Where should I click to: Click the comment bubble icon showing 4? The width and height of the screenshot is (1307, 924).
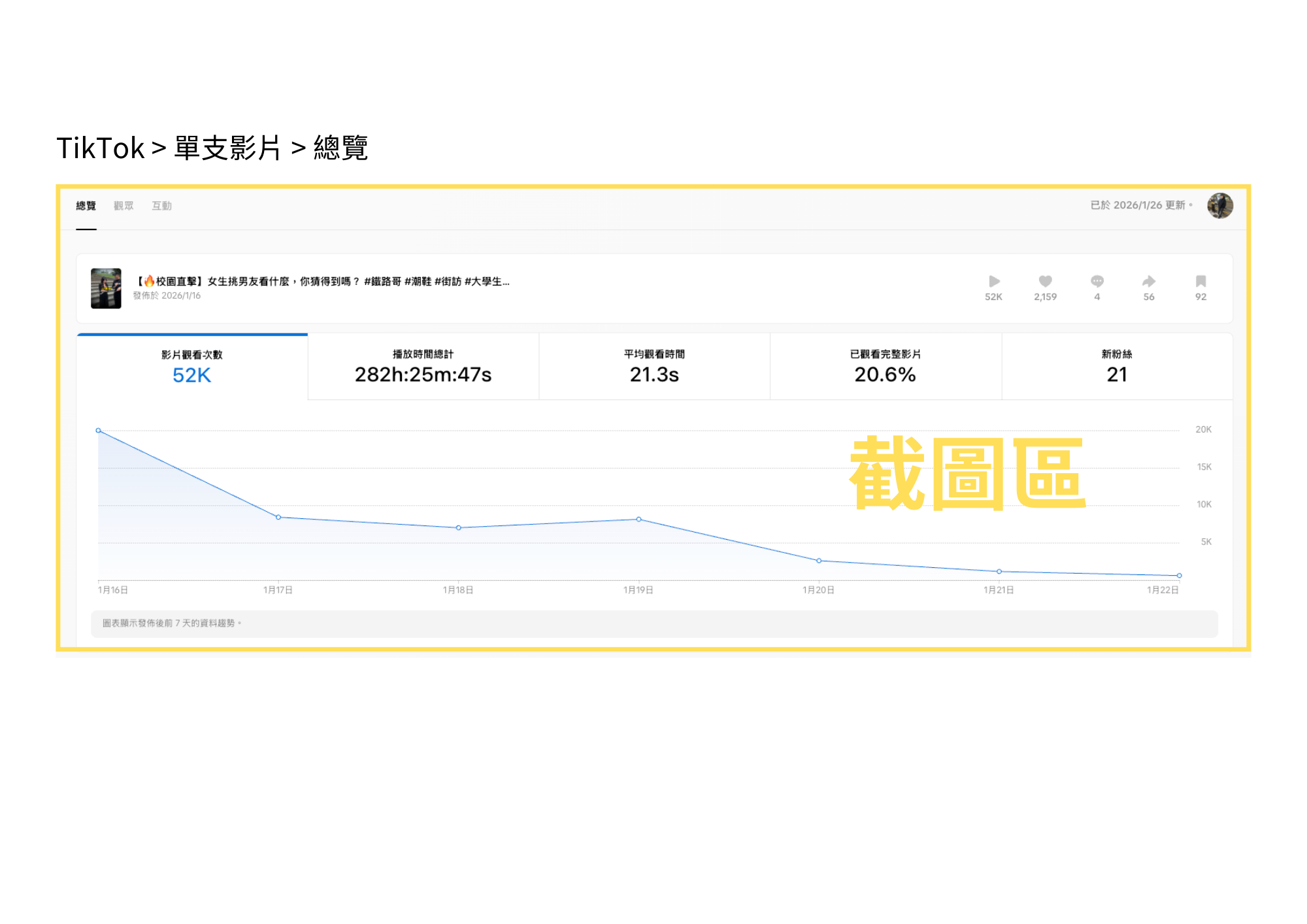(x=1097, y=282)
